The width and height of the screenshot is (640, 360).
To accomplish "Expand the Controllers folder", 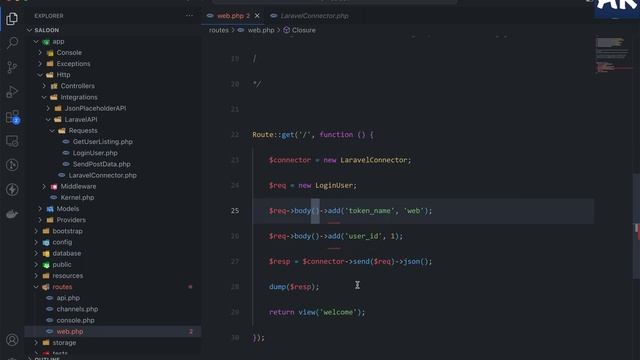I will pyautogui.click(x=44, y=86).
